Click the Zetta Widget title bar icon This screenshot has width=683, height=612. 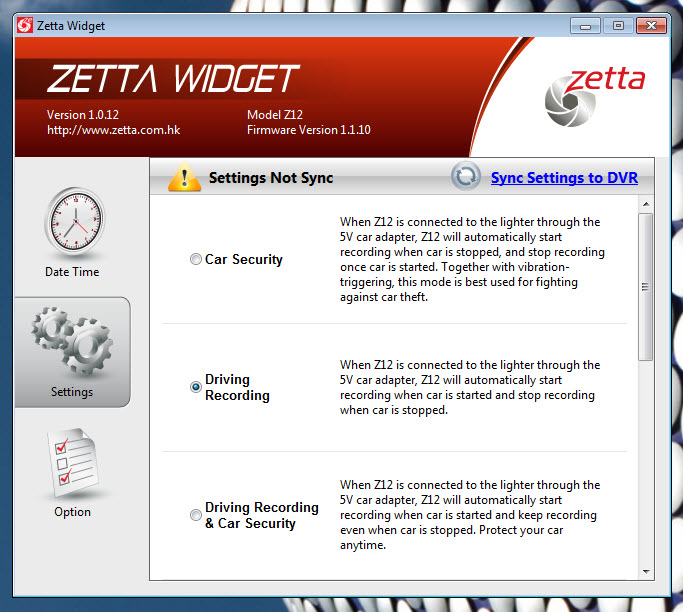25,25
